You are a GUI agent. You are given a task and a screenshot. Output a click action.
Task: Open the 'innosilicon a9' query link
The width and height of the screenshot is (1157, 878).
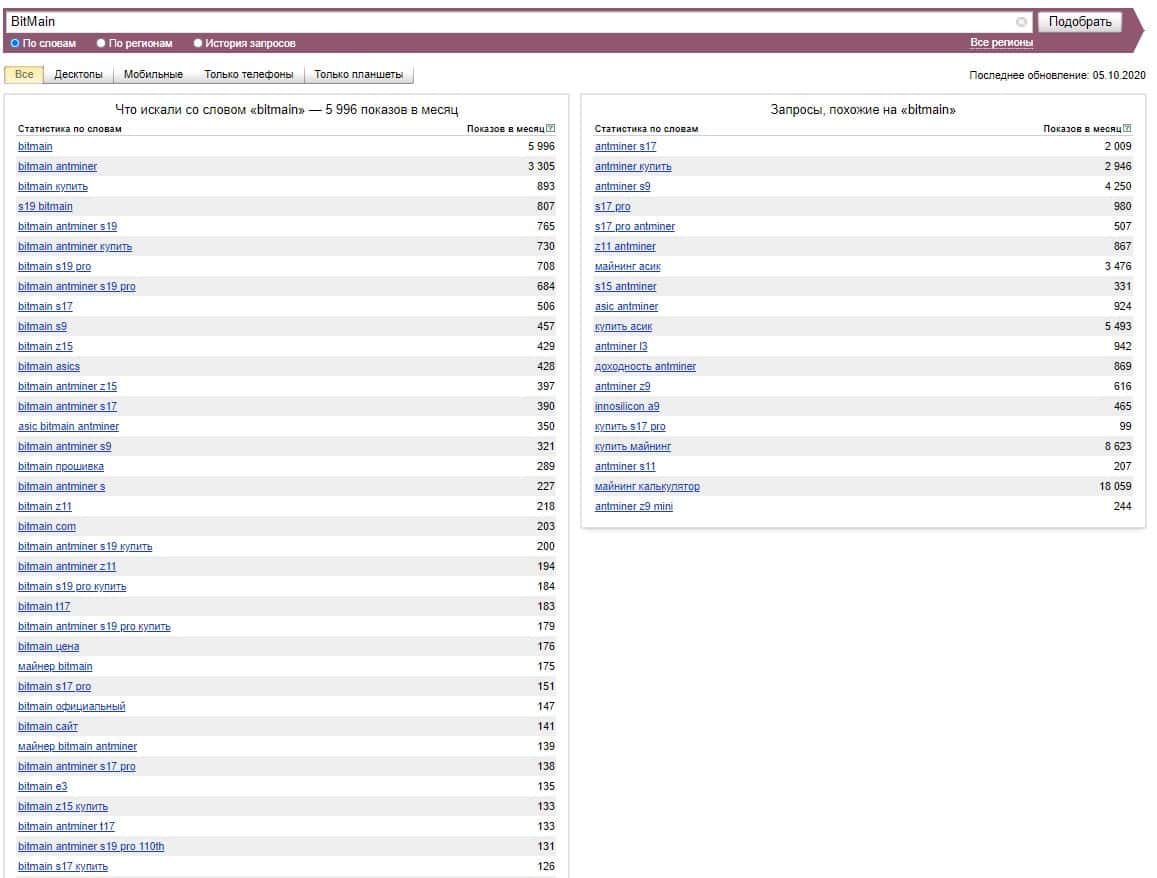click(627, 406)
